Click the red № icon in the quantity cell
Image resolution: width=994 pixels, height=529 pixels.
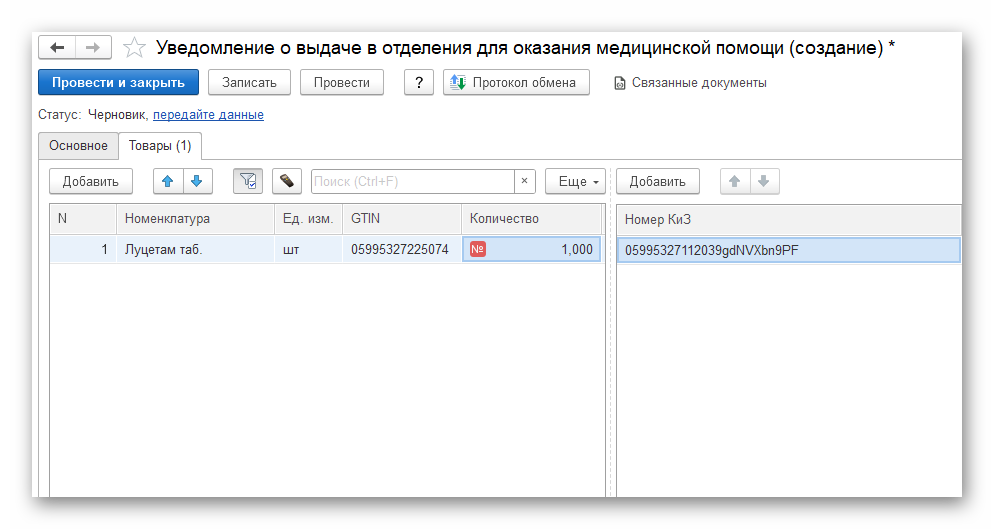pos(478,249)
